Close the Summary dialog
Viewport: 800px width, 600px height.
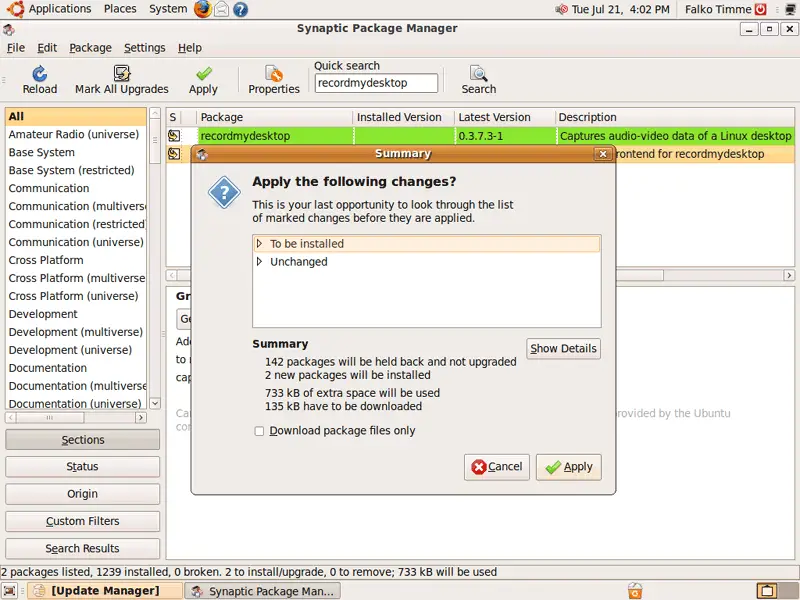pyautogui.click(x=603, y=154)
